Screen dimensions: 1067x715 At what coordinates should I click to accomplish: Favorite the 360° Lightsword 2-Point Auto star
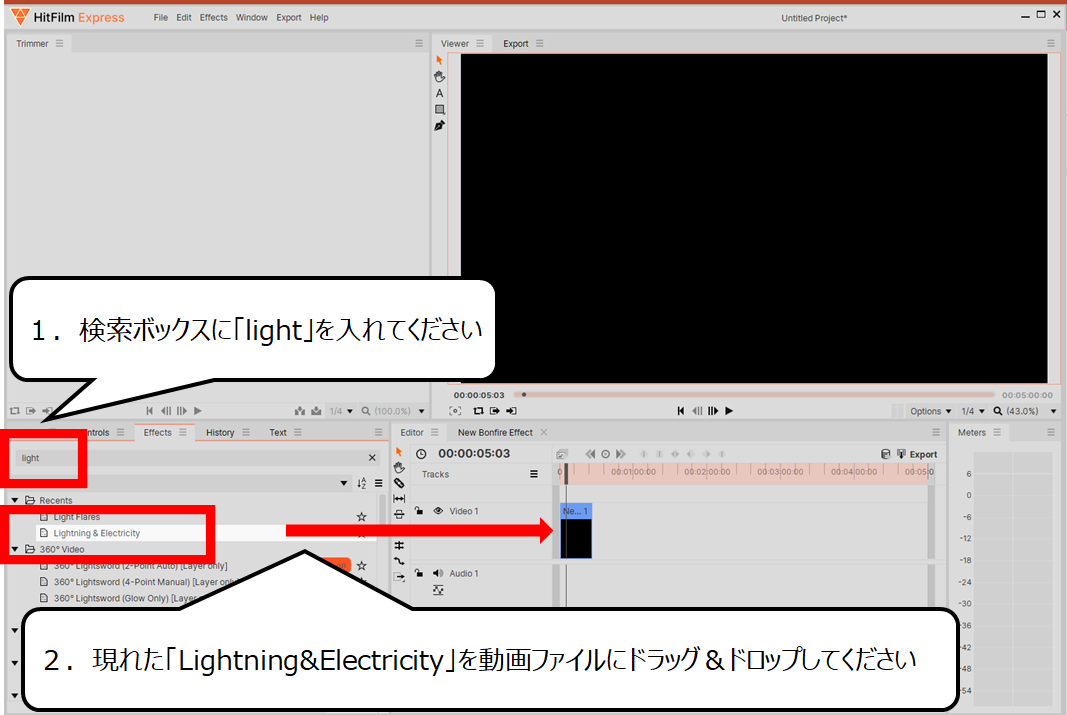point(361,566)
